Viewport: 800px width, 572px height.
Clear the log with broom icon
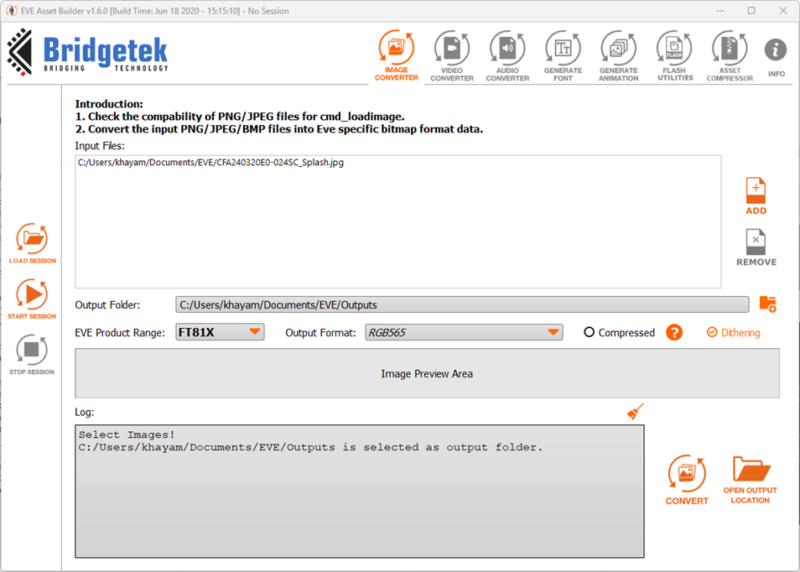click(635, 411)
